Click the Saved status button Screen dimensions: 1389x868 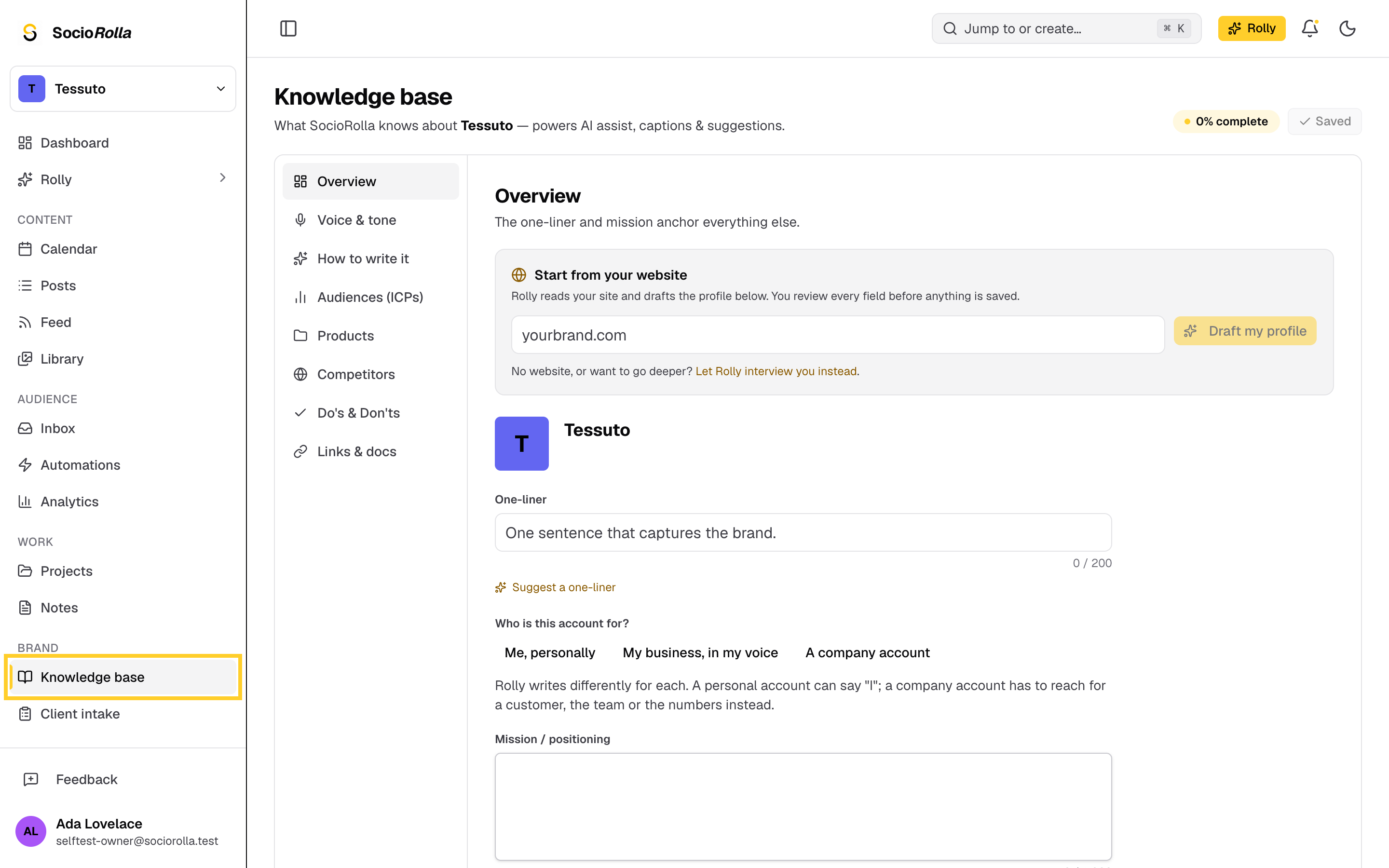click(x=1324, y=121)
